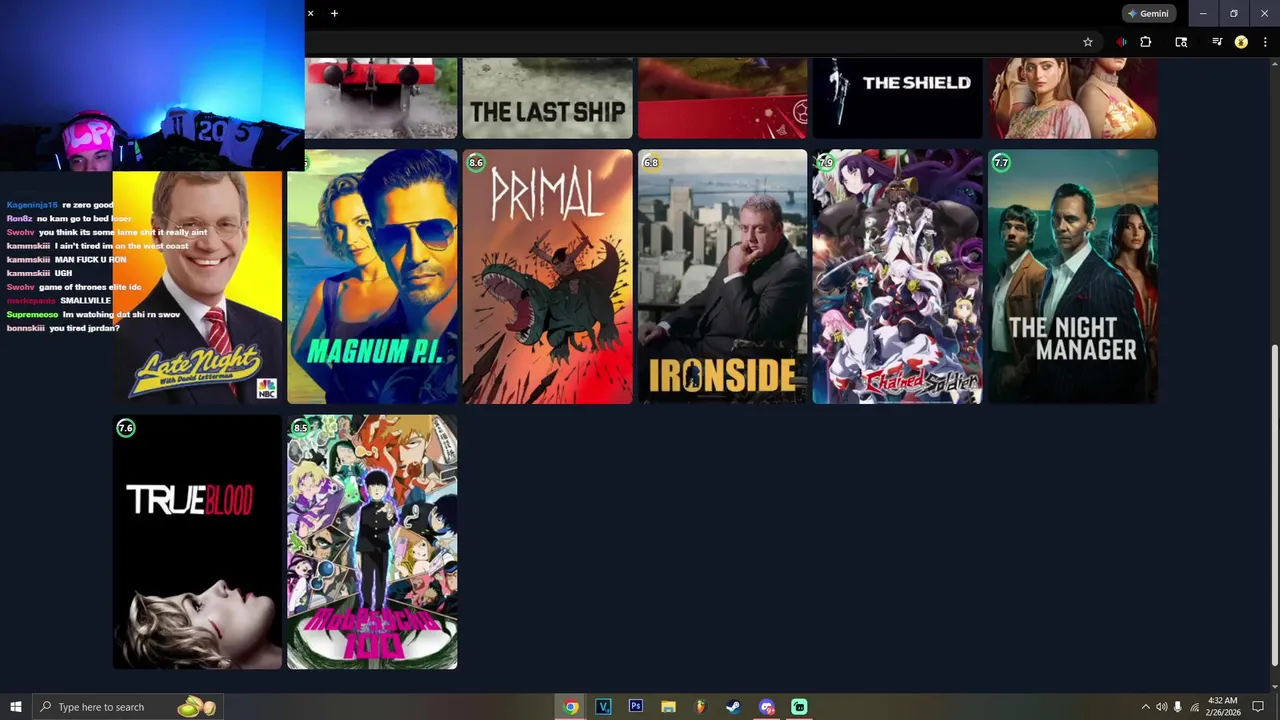This screenshot has width=1280, height=720.
Task: Open the Chrome three-dot menu
Action: pos(1265,42)
